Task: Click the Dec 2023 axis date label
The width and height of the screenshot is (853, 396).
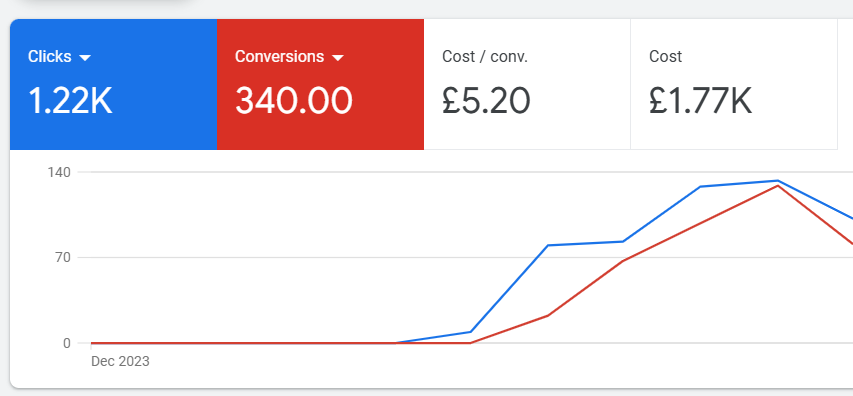Action: pyautogui.click(x=120, y=361)
